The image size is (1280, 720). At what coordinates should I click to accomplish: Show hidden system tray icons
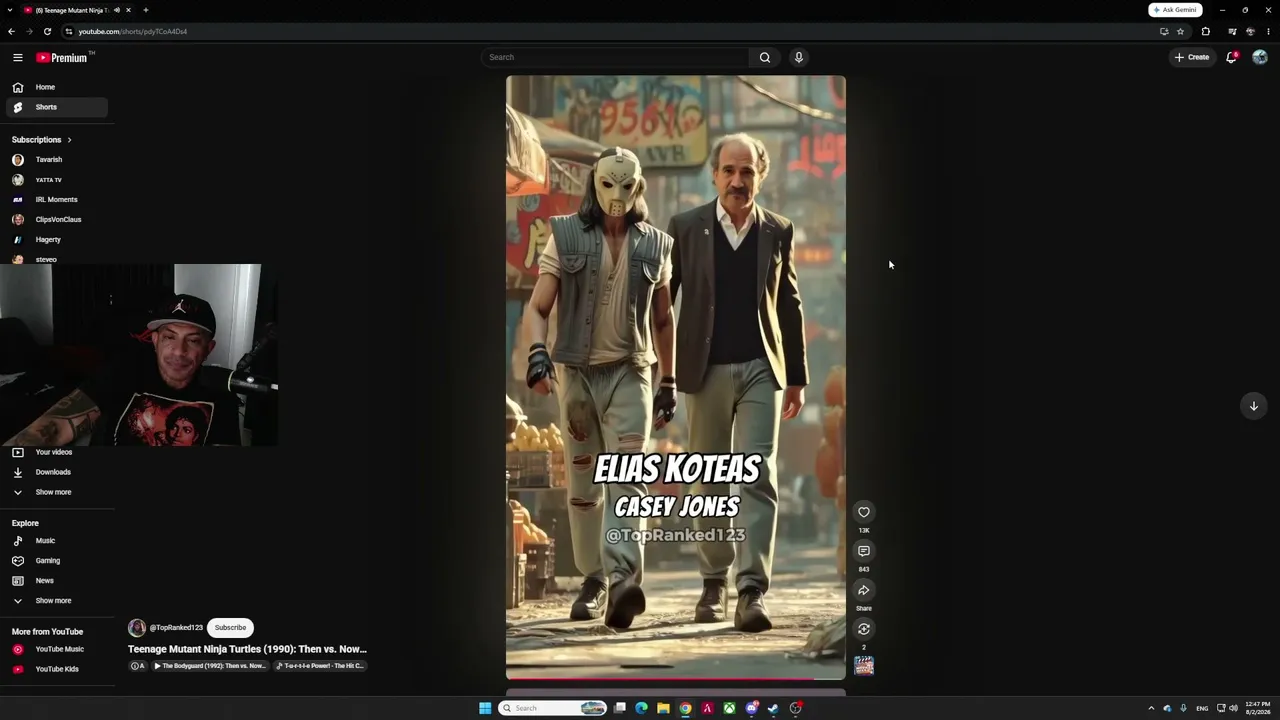tap(1151, 708)
